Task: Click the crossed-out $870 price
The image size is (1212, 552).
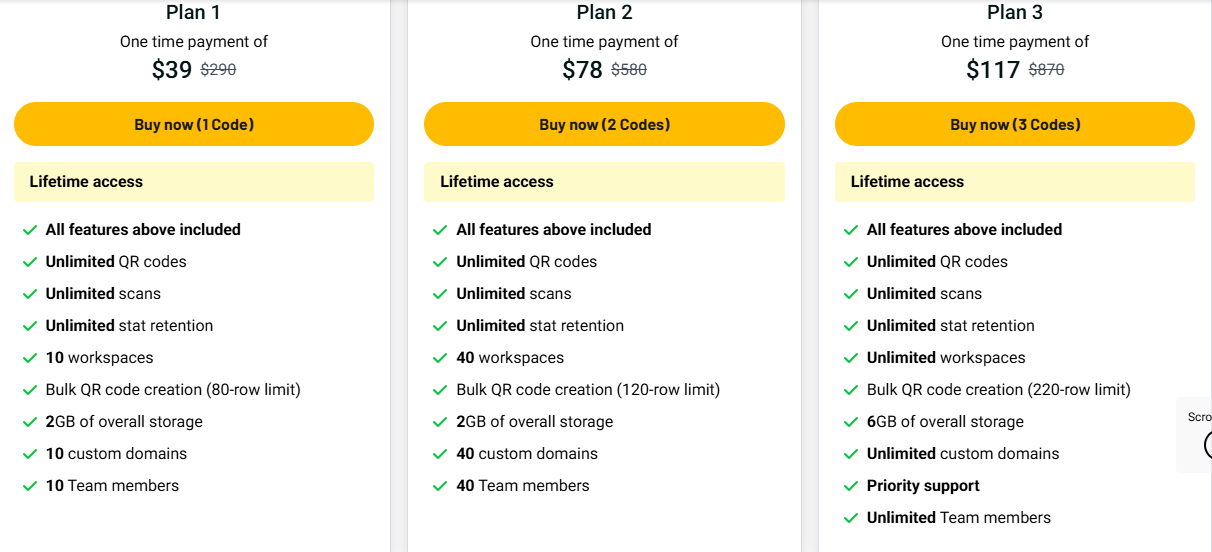Action: click(1046, 70)
